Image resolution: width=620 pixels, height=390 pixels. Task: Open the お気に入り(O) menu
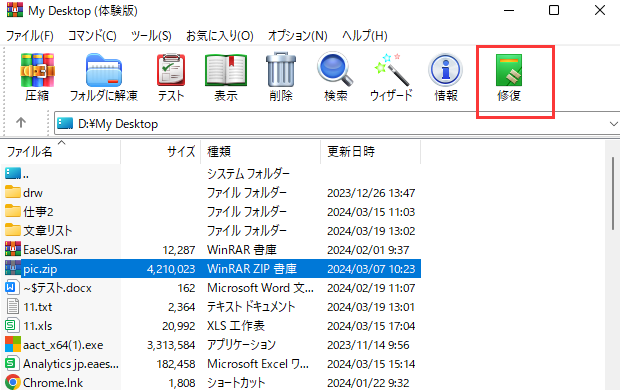[219, 36]
